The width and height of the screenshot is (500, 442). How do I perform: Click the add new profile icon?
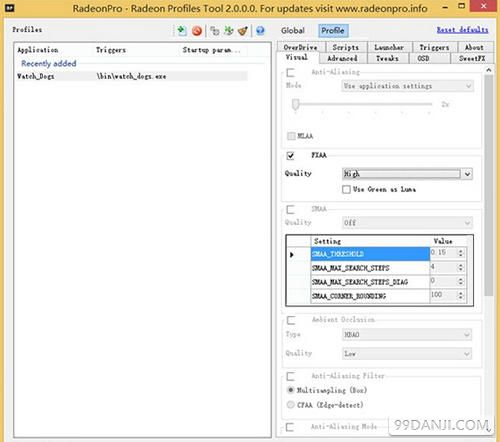click(182, 31)
